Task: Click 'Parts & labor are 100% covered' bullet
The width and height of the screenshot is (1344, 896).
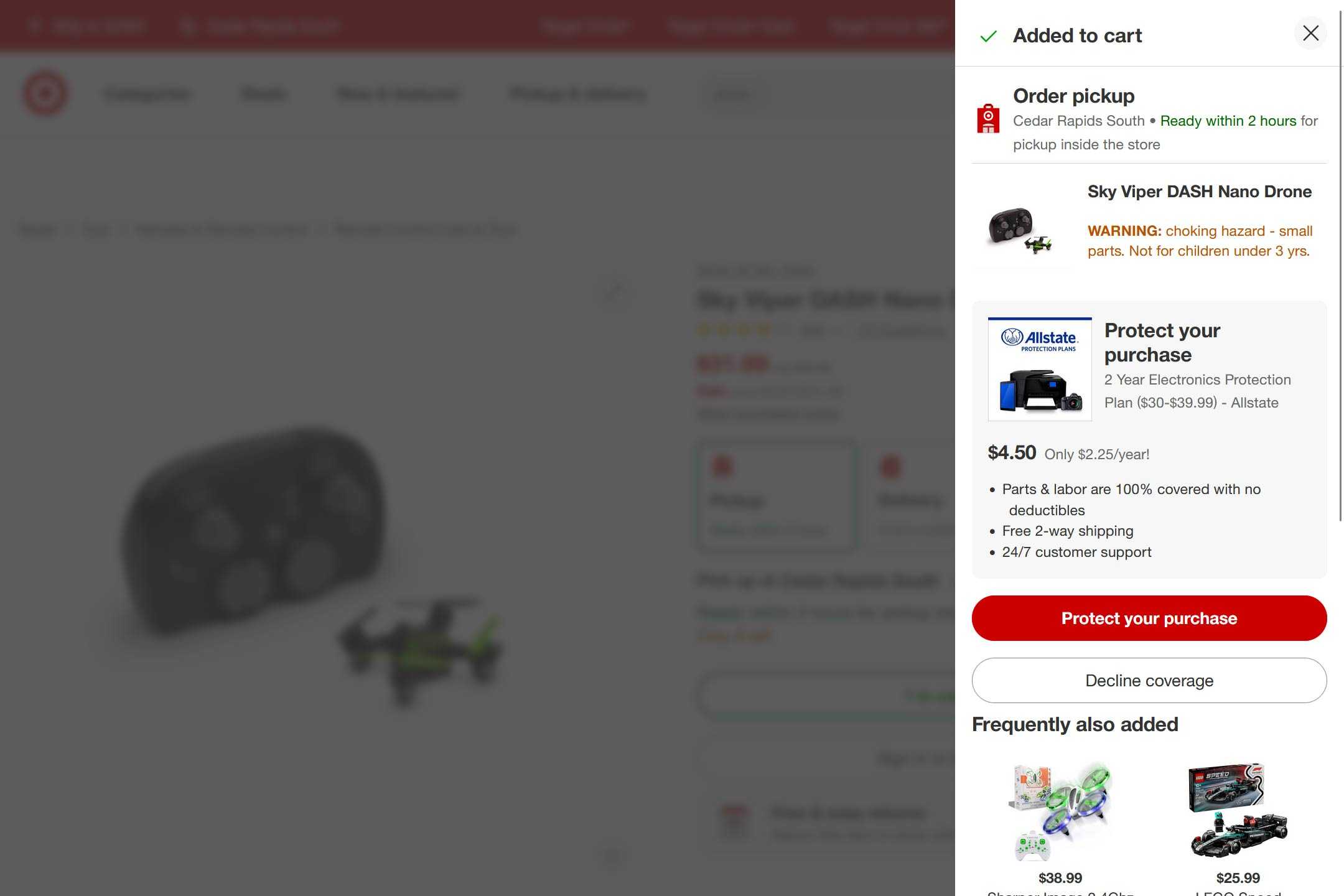Action: pos(1131,500)
